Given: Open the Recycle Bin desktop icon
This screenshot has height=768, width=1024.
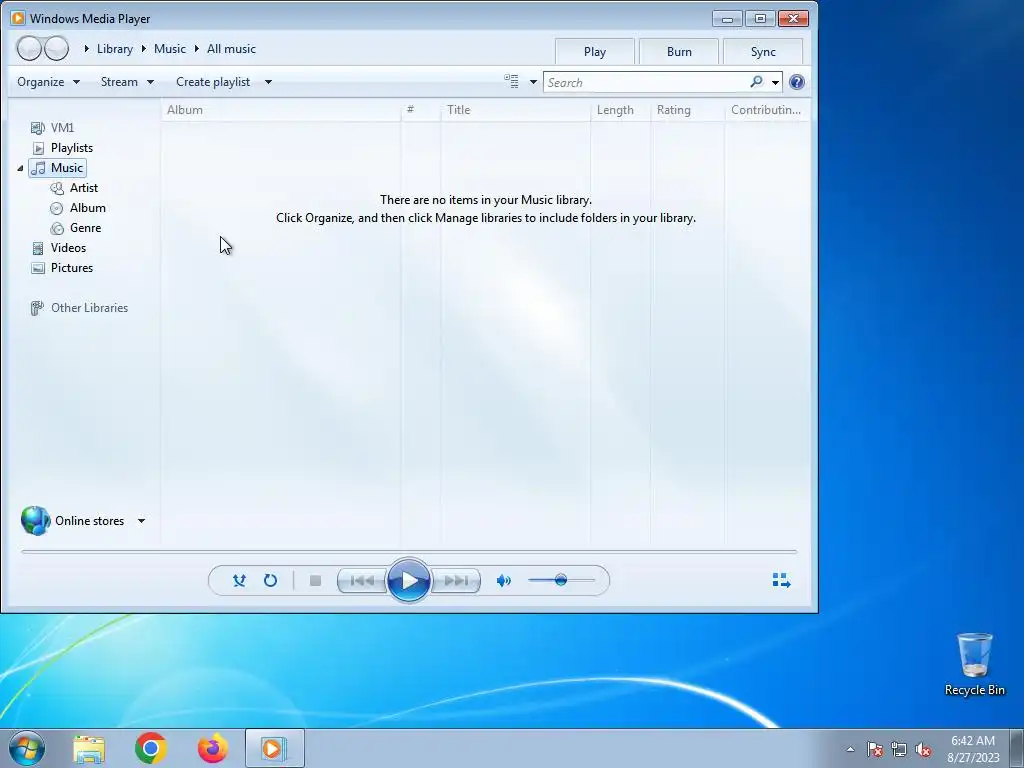Looking at the screenshot, I should (x=974, y=664).
